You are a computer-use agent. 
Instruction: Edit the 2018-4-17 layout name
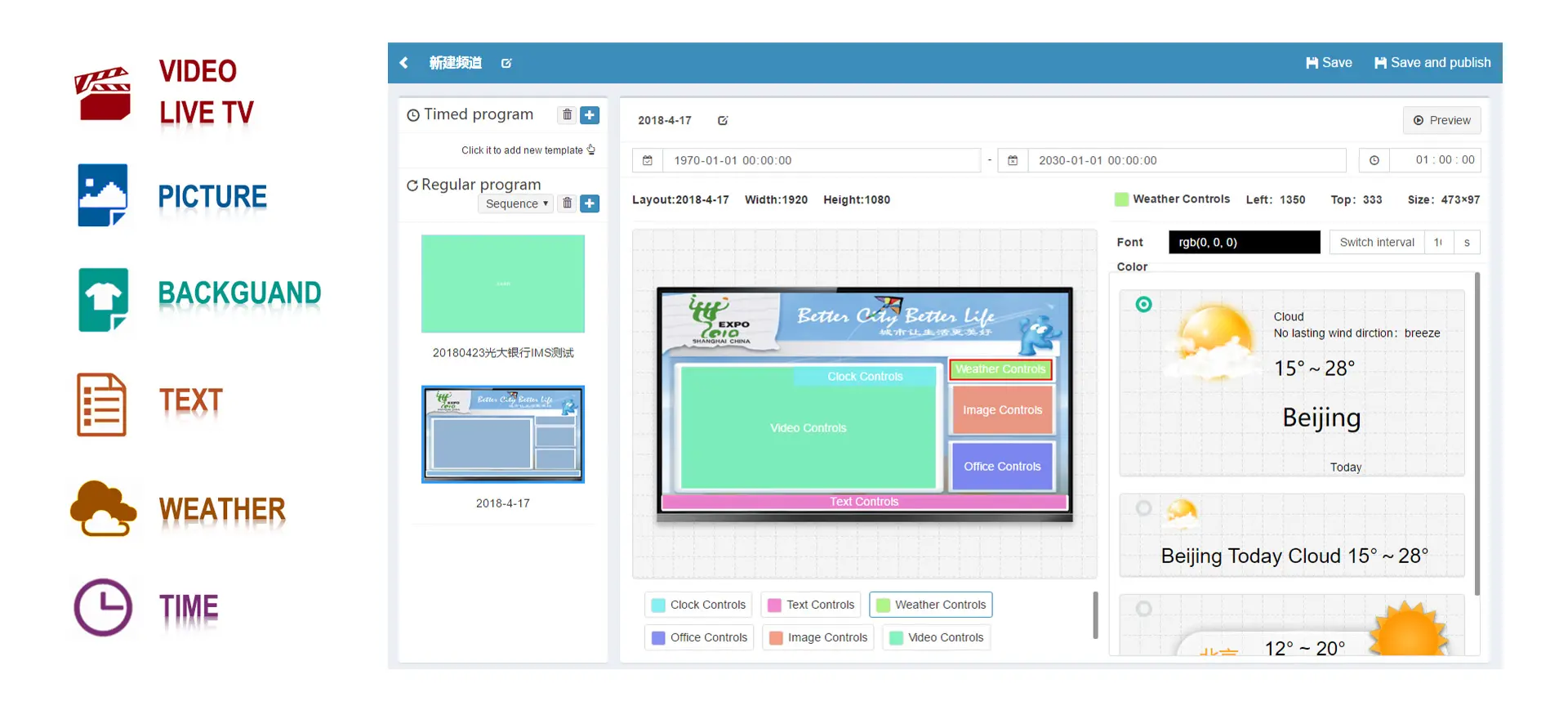pos(723,121)
